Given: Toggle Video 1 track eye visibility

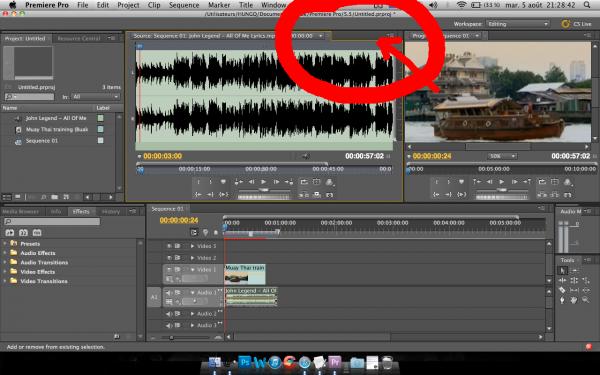Looking at the screenshot, I should click(x=169, y=270).
